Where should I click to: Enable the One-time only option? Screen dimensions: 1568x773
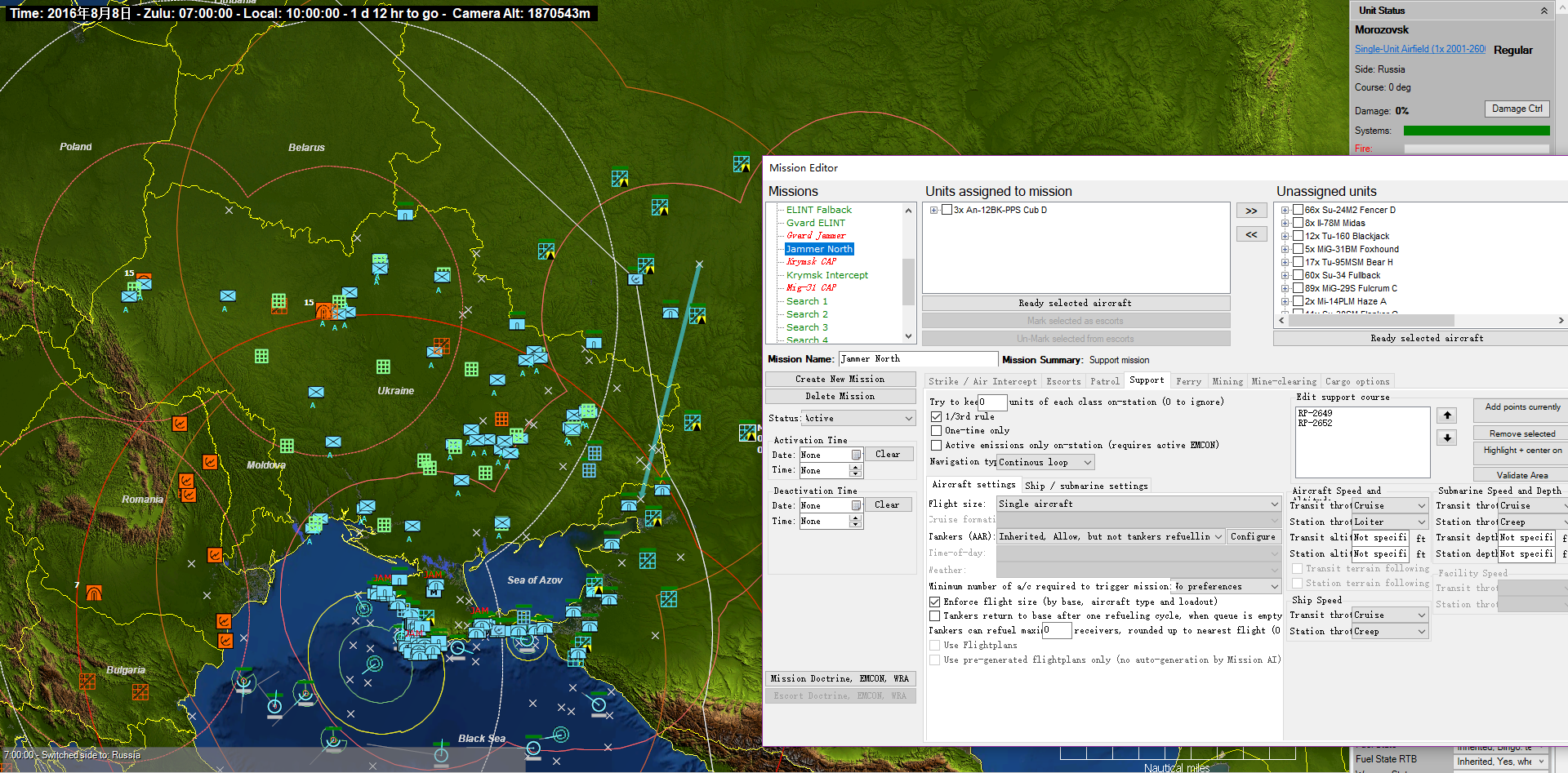pyautogui.click(x=937, y=430)
